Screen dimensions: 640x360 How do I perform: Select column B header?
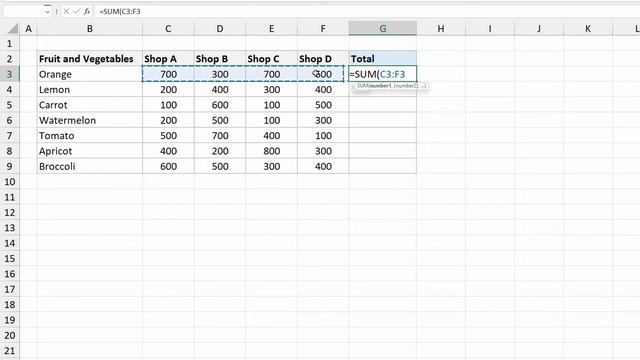tap(89, 29)
